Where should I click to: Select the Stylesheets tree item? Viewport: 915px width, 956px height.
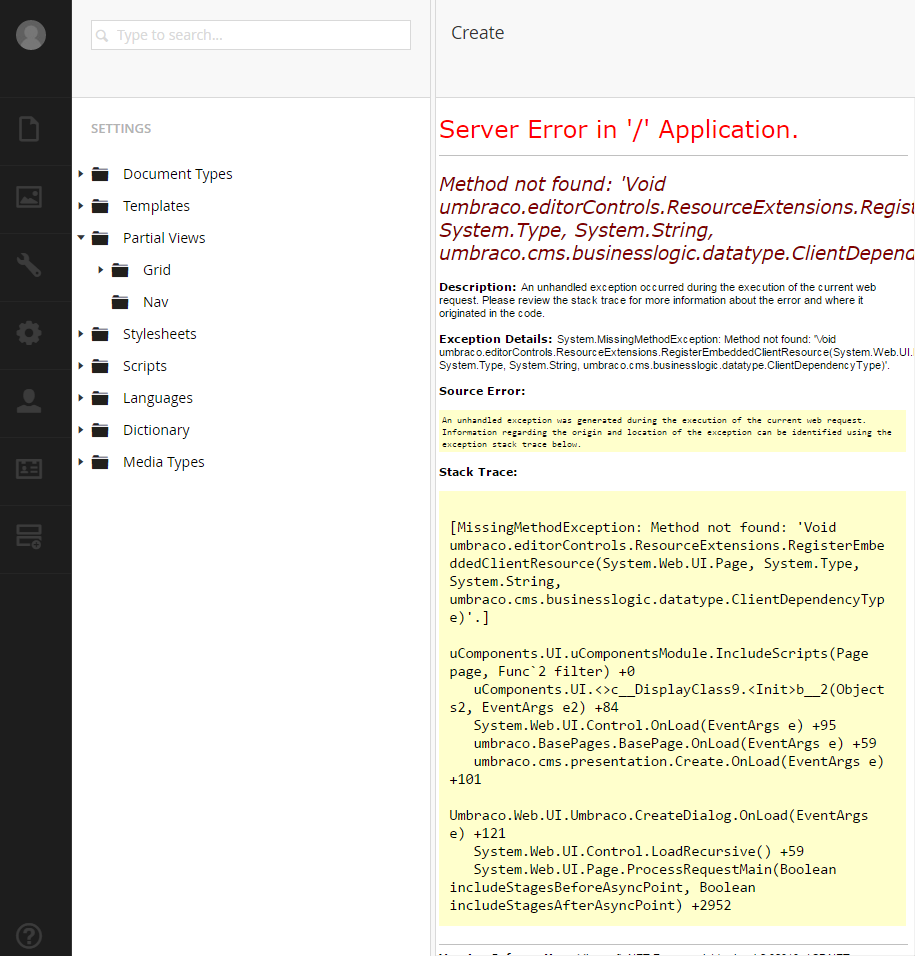tap(160, 334)
